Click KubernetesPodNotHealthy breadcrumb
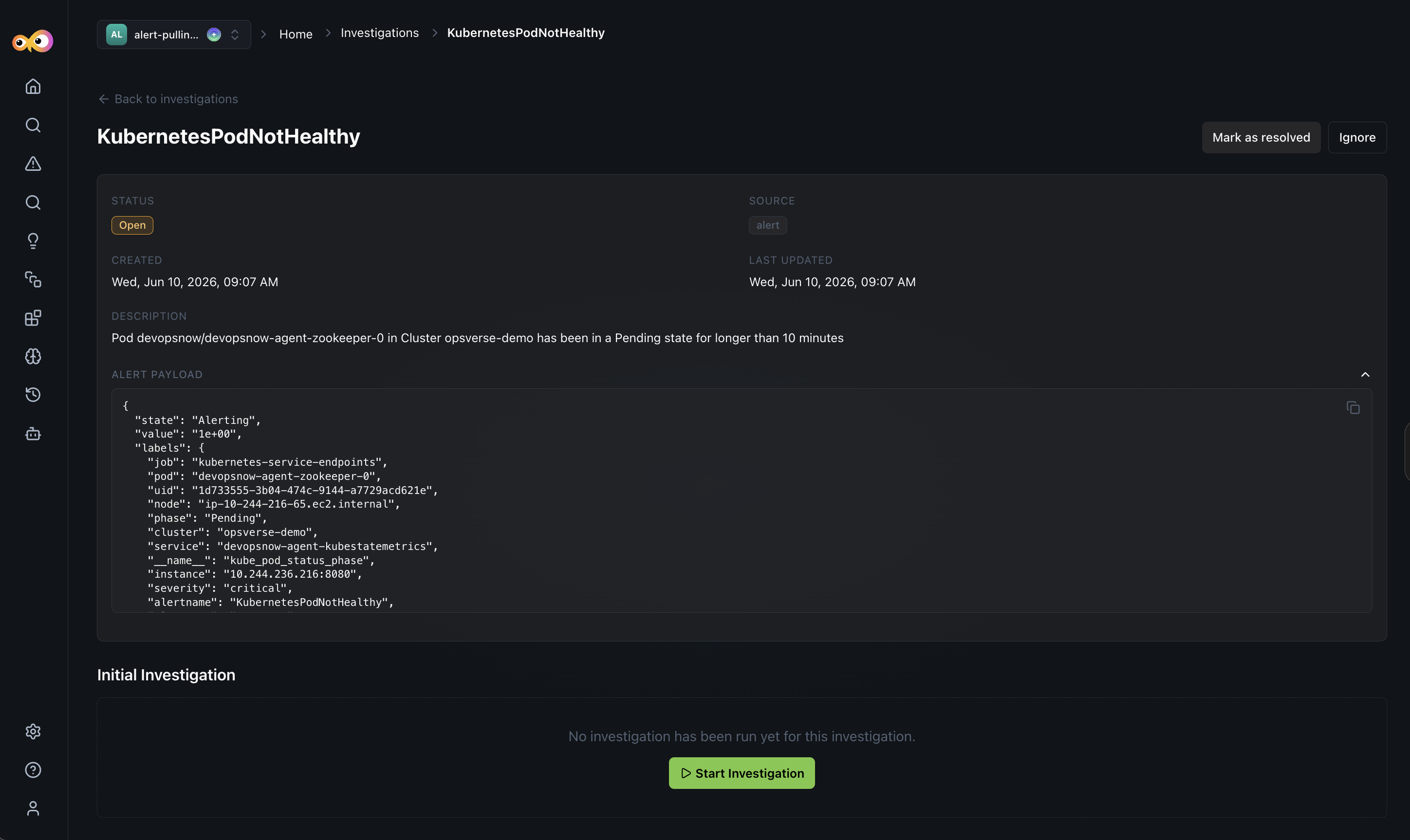 coord(525,33)
